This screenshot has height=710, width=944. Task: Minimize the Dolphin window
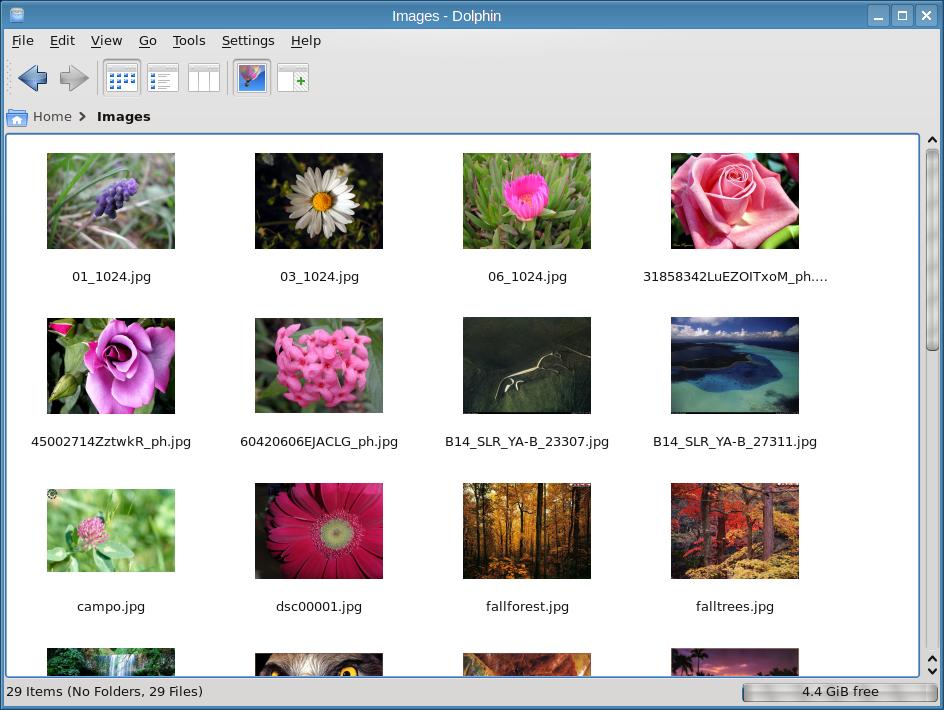point(878,16)
